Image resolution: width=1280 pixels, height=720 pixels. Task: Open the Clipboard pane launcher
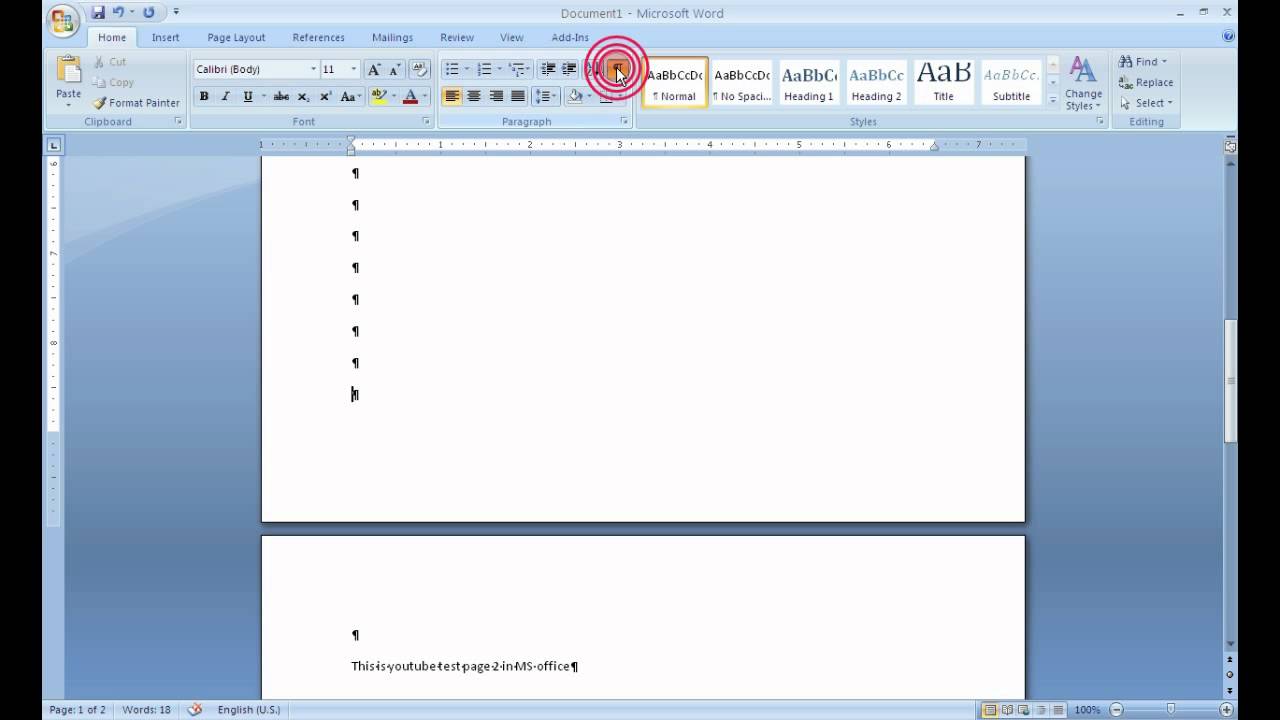(x=179, y=121)
